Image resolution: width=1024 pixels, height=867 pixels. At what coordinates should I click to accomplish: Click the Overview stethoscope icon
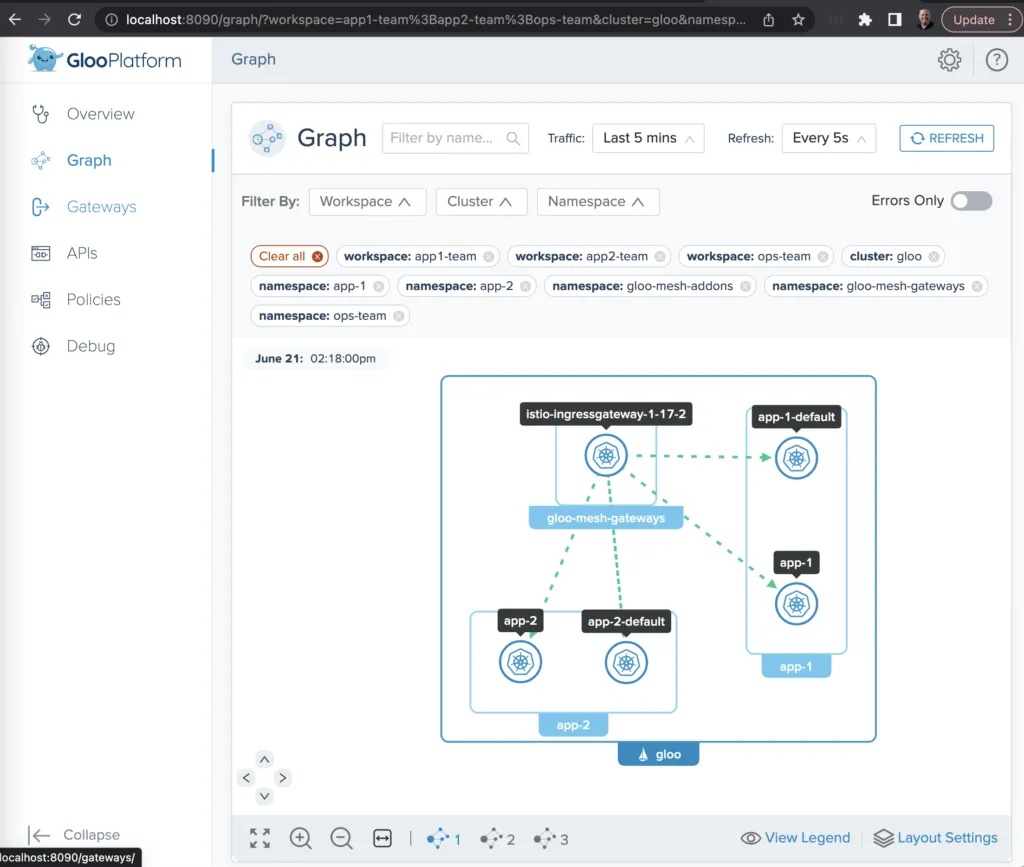click(x=40, y=114)
